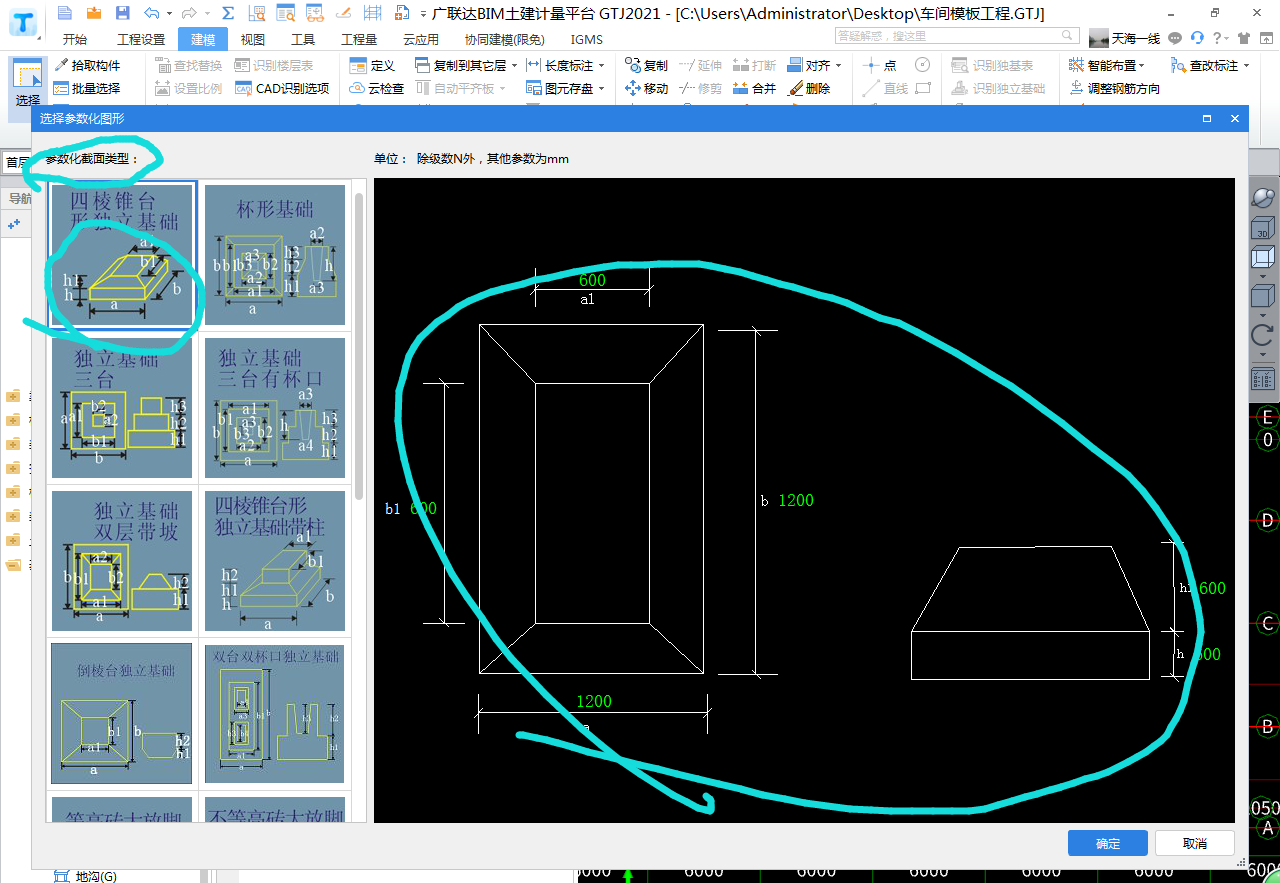Click the Open file icon in quick access bar
The image size is (1280, 883).
(94, 13)
